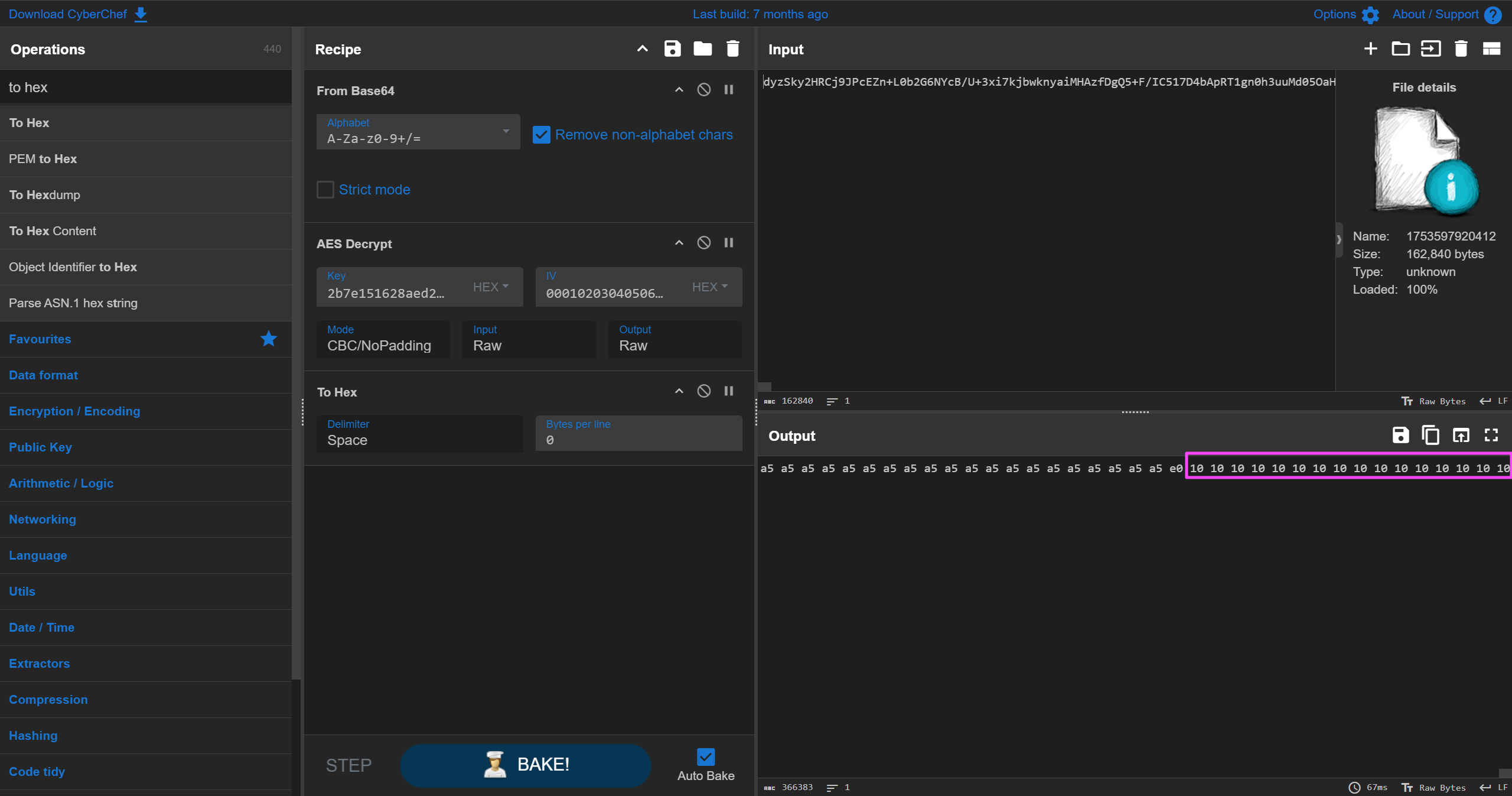
Task: Open the Base64 Alphabet dropdown
Action: point(418,132)
